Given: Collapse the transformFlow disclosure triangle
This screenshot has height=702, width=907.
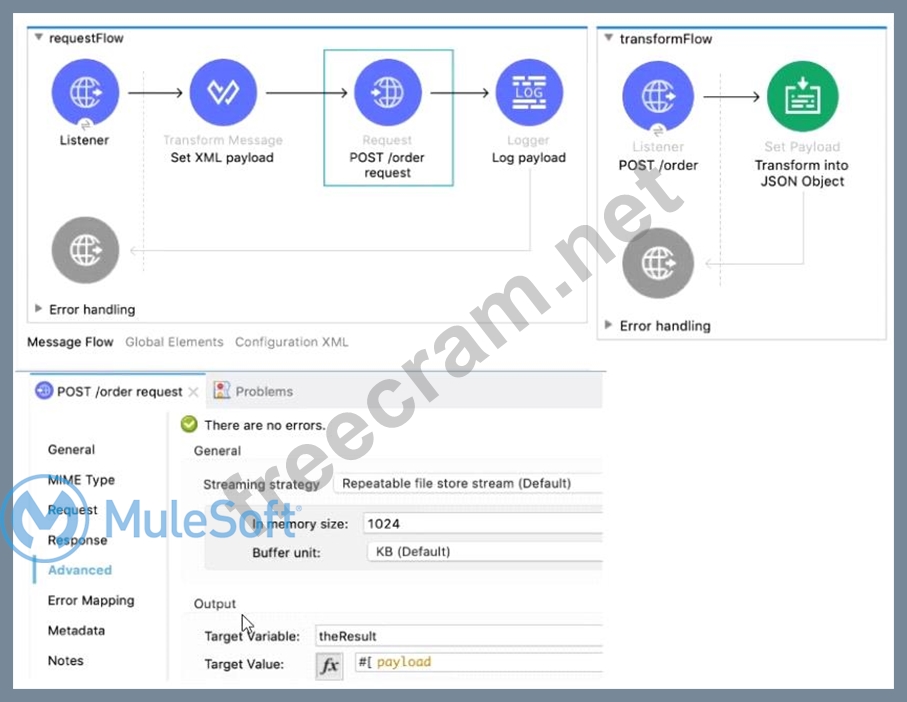Looking at the screenshot, I should (x=608, y=38).
